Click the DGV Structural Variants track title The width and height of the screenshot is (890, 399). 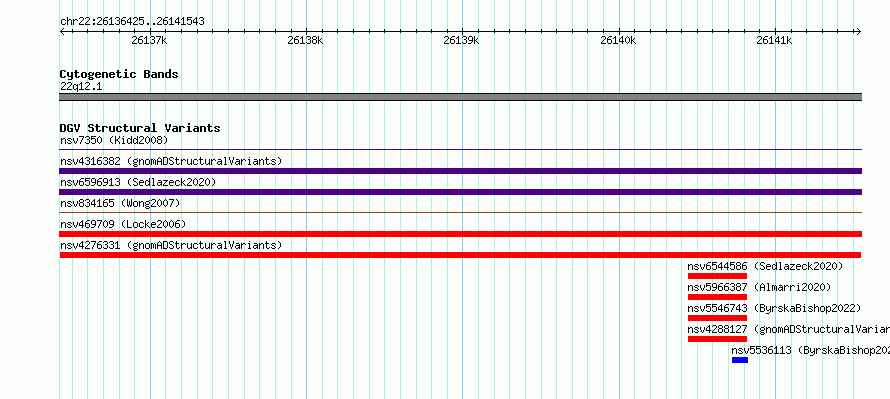140,128
